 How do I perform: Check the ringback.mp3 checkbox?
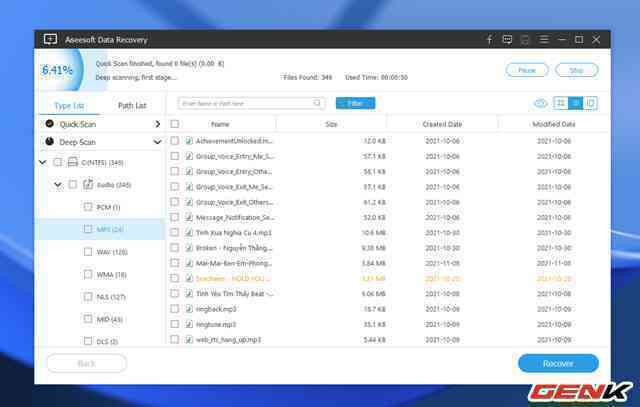(x=175, y=309)
